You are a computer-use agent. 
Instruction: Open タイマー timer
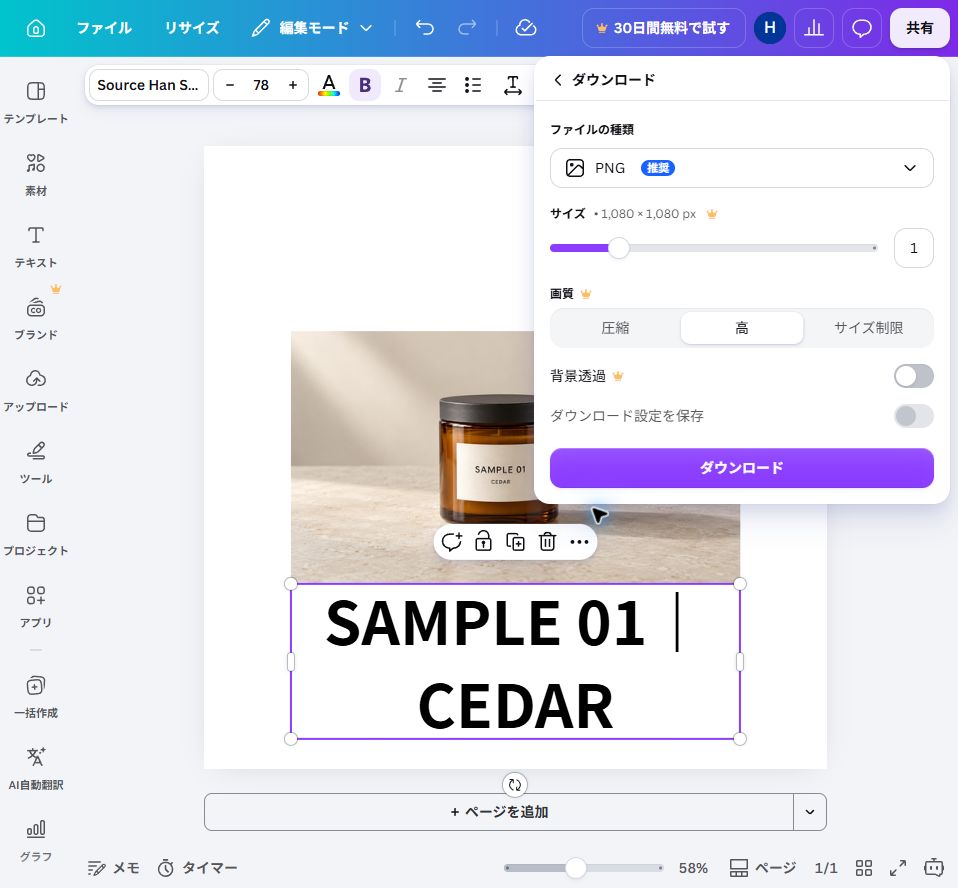(x=197, y=868)
